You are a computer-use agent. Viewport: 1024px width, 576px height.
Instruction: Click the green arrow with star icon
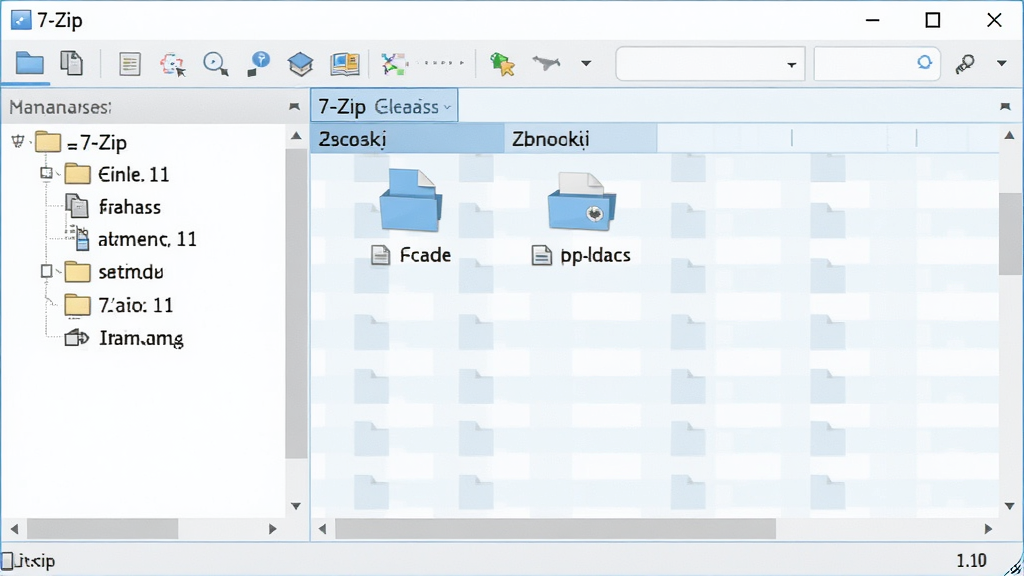(x=502, y=64)
